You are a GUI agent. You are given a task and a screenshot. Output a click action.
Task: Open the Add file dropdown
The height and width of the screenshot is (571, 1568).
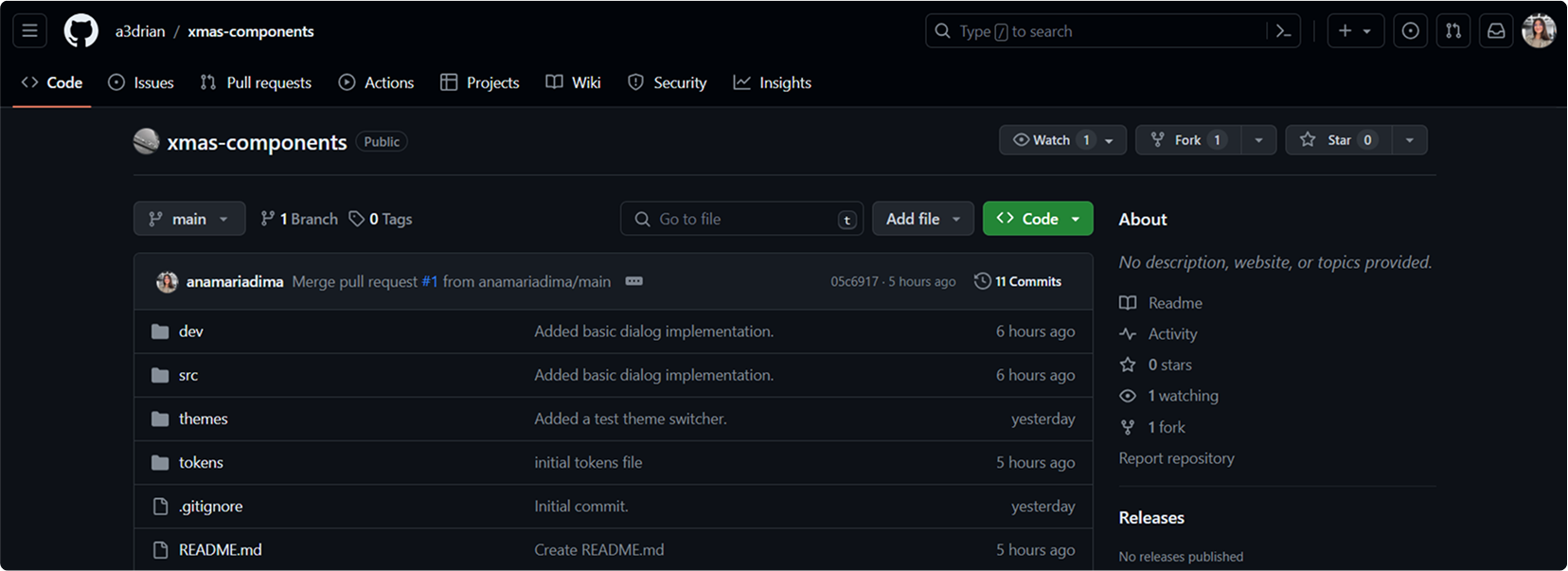(923, 219)
